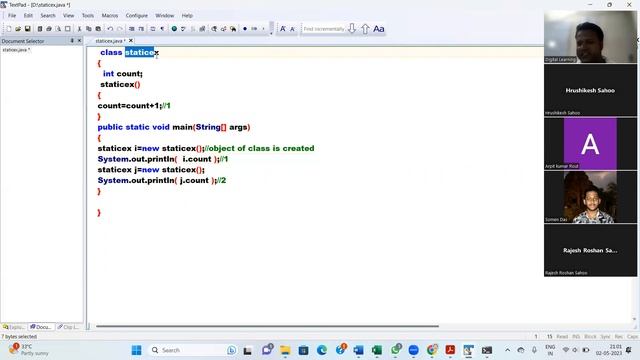
Task: Click the Find incrementally search field
Action: (x=324, y=29)
